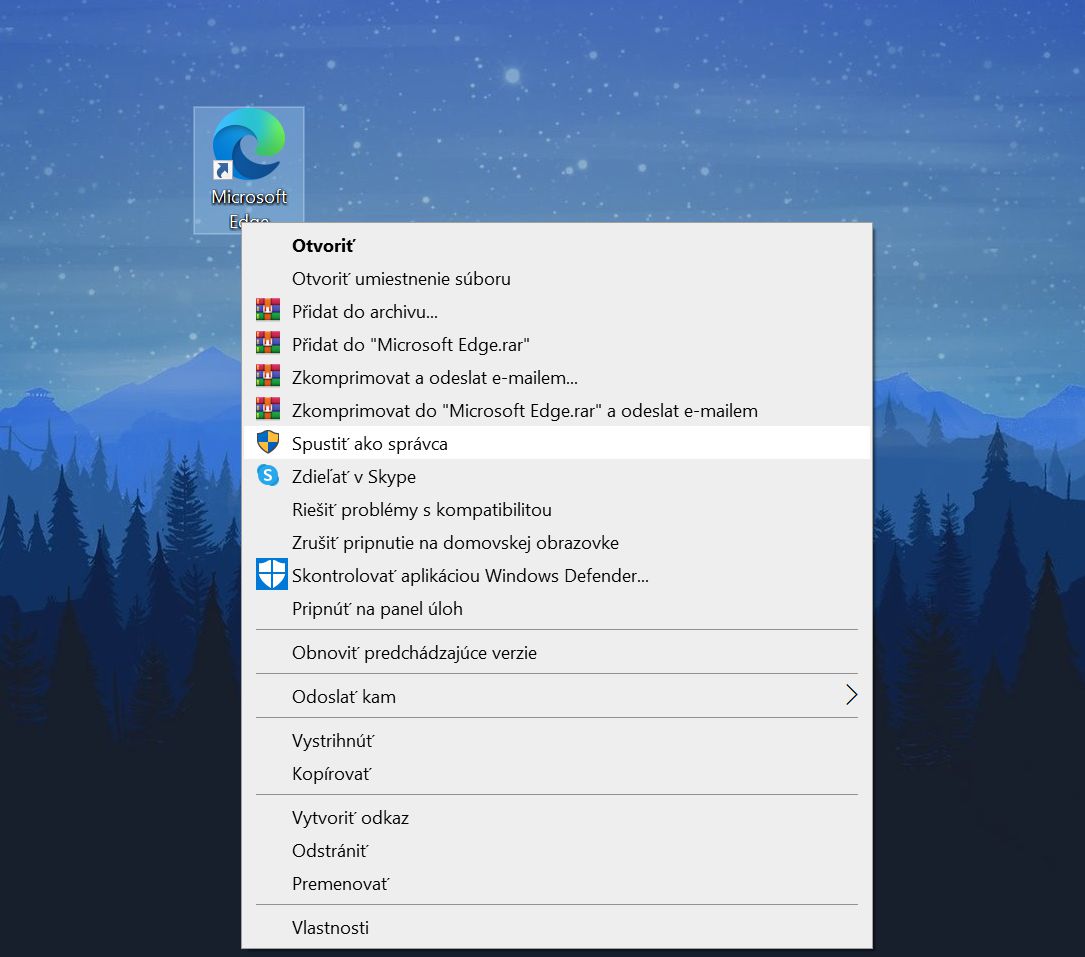Open 'Vlastnosti' properties entry

[556, 928]
